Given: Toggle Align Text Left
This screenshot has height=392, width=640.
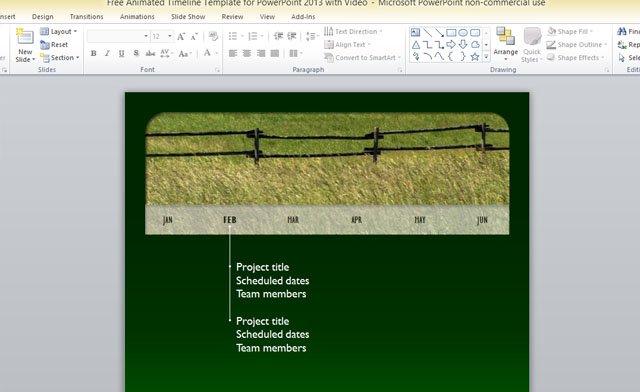Looking at the screenshot, I should pyautogui.click(x=233, y=53).
